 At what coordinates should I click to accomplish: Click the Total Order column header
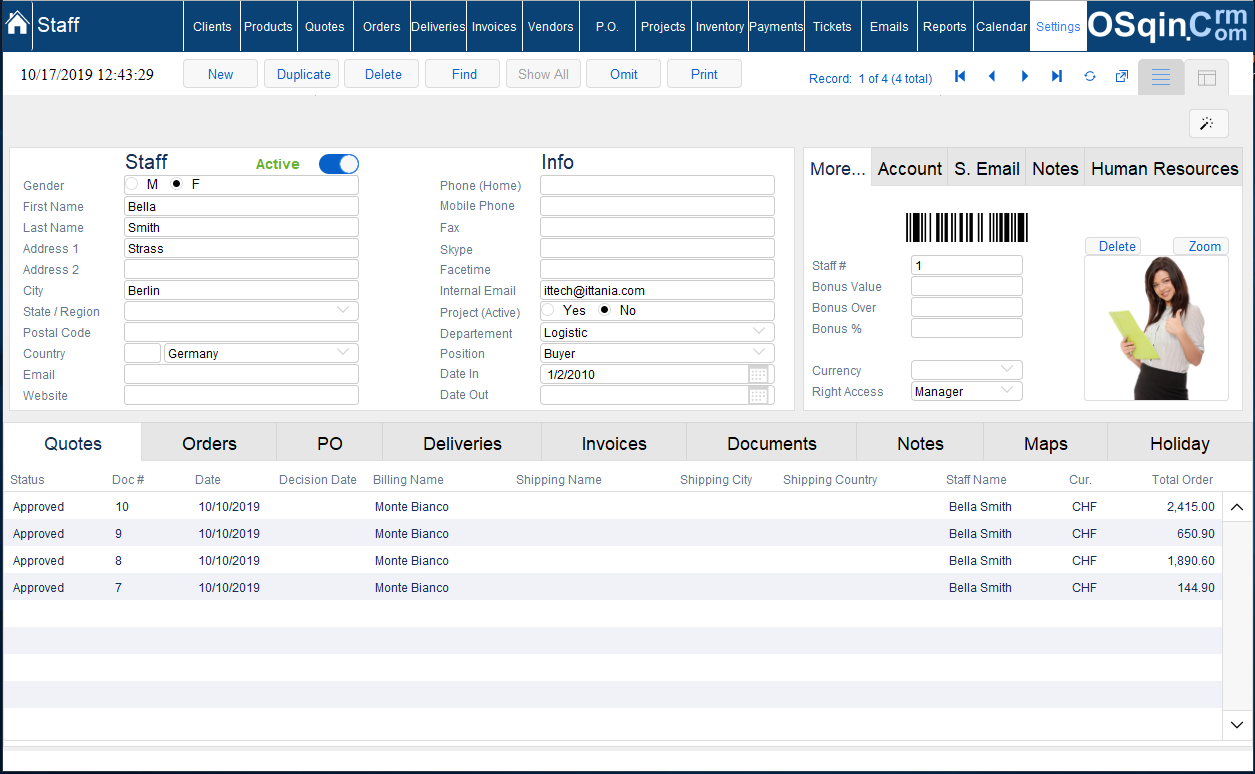1182,479
